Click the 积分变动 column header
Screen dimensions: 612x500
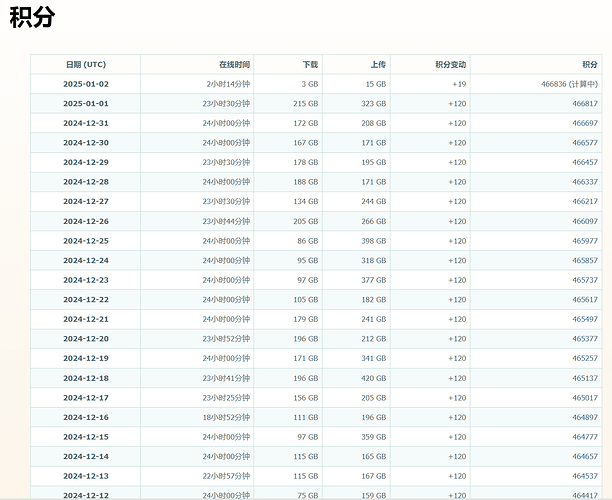coord(451,64)
